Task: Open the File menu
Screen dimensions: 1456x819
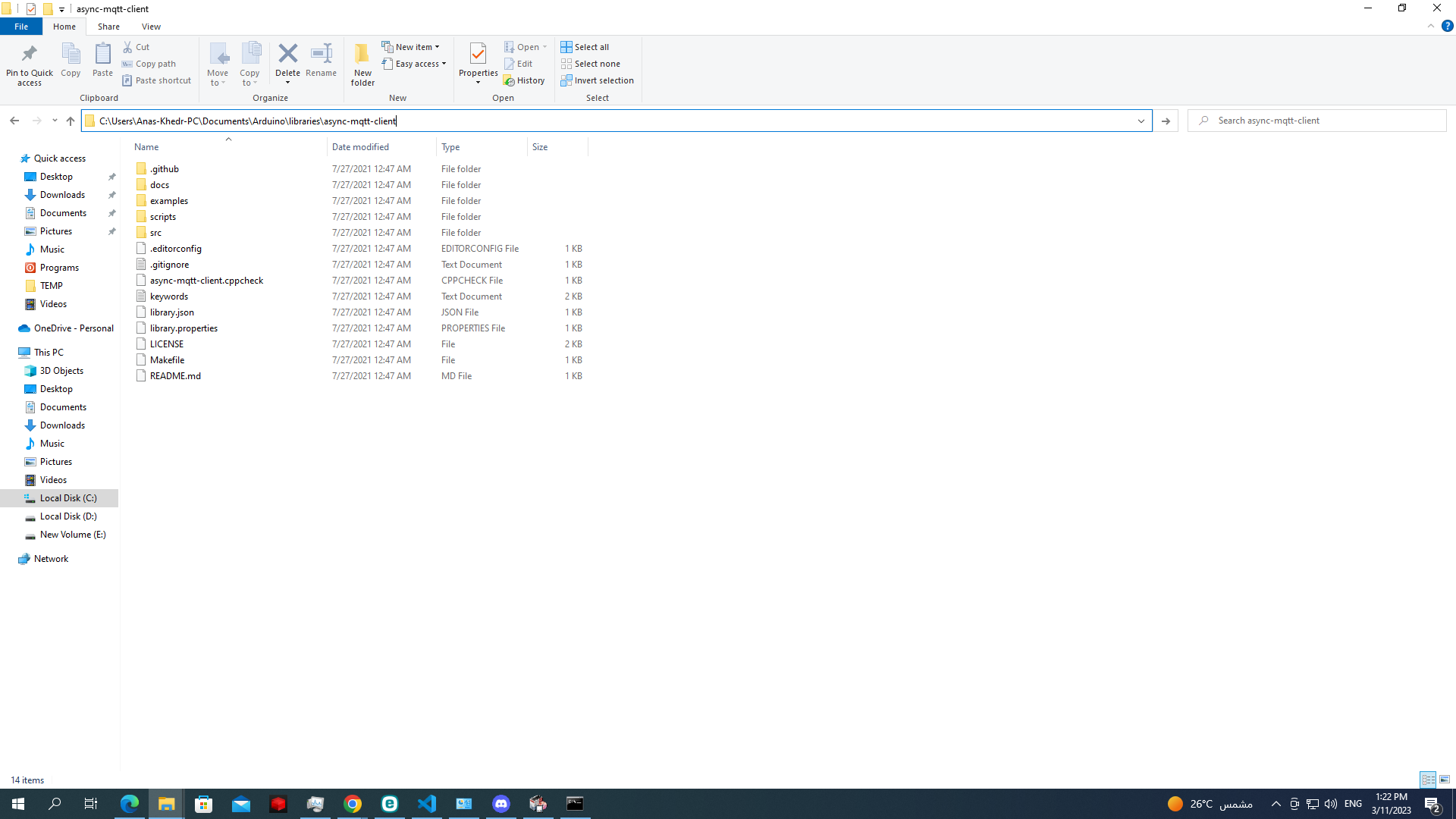Action: pos(21,27)
